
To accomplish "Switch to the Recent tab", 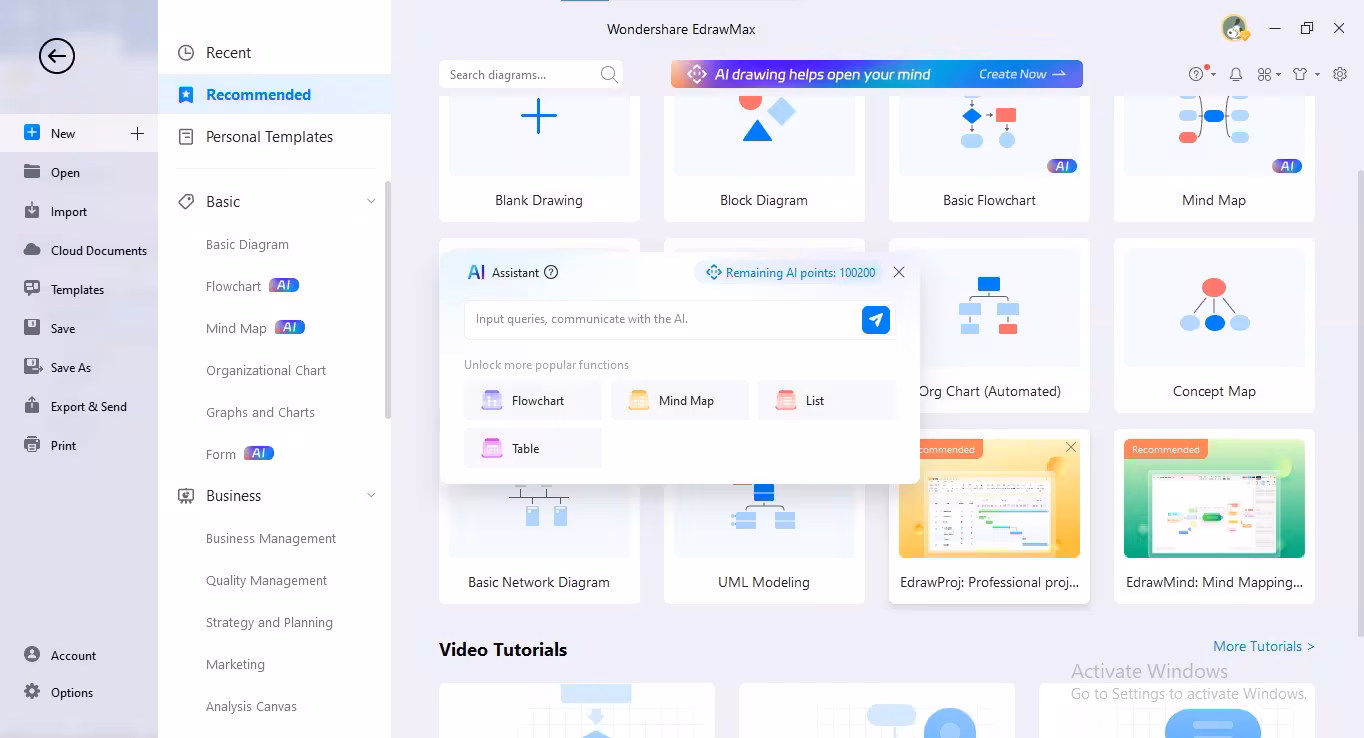I will [x=229, y=52].
